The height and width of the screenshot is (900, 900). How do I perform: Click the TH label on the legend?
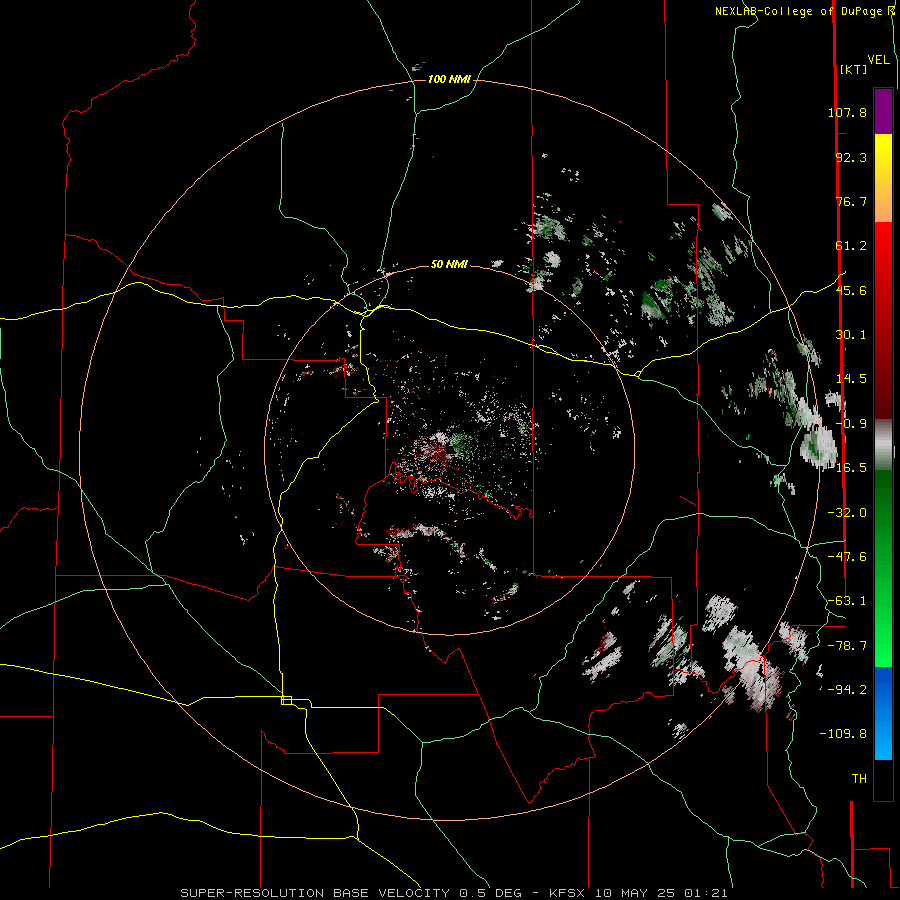pyautogui.click(x=859, y=779)
